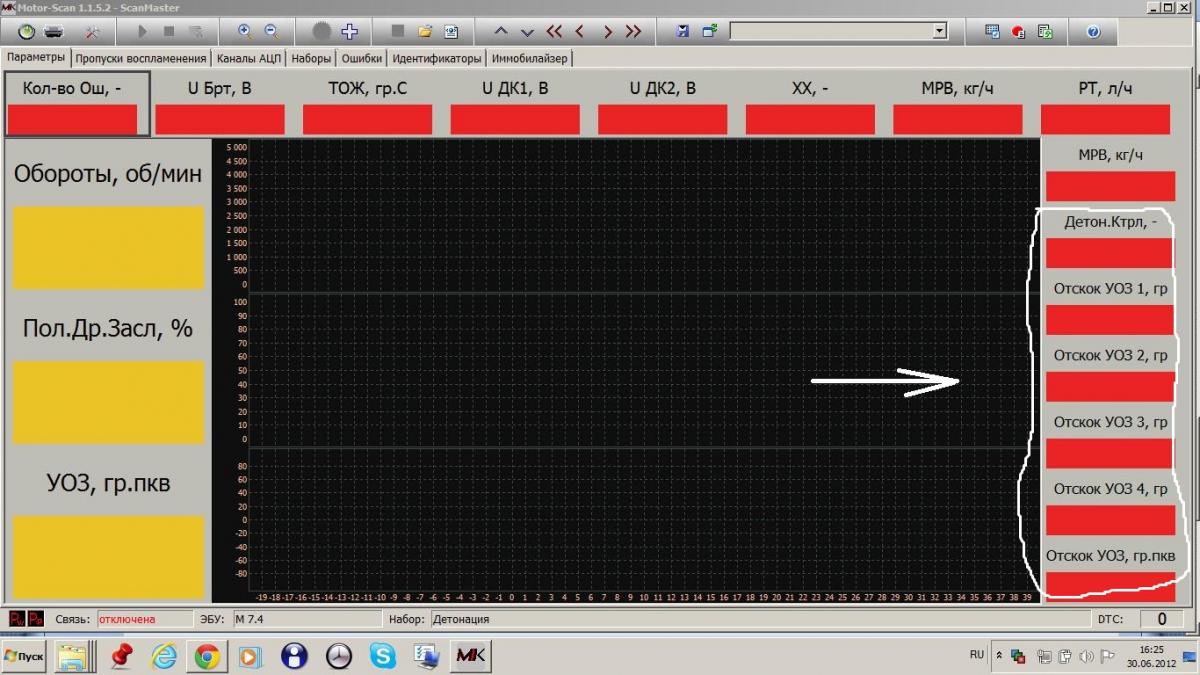This screenshot has width=1200, height=675.
Task: Open the settings tools icon
Action: pos(92,31)
